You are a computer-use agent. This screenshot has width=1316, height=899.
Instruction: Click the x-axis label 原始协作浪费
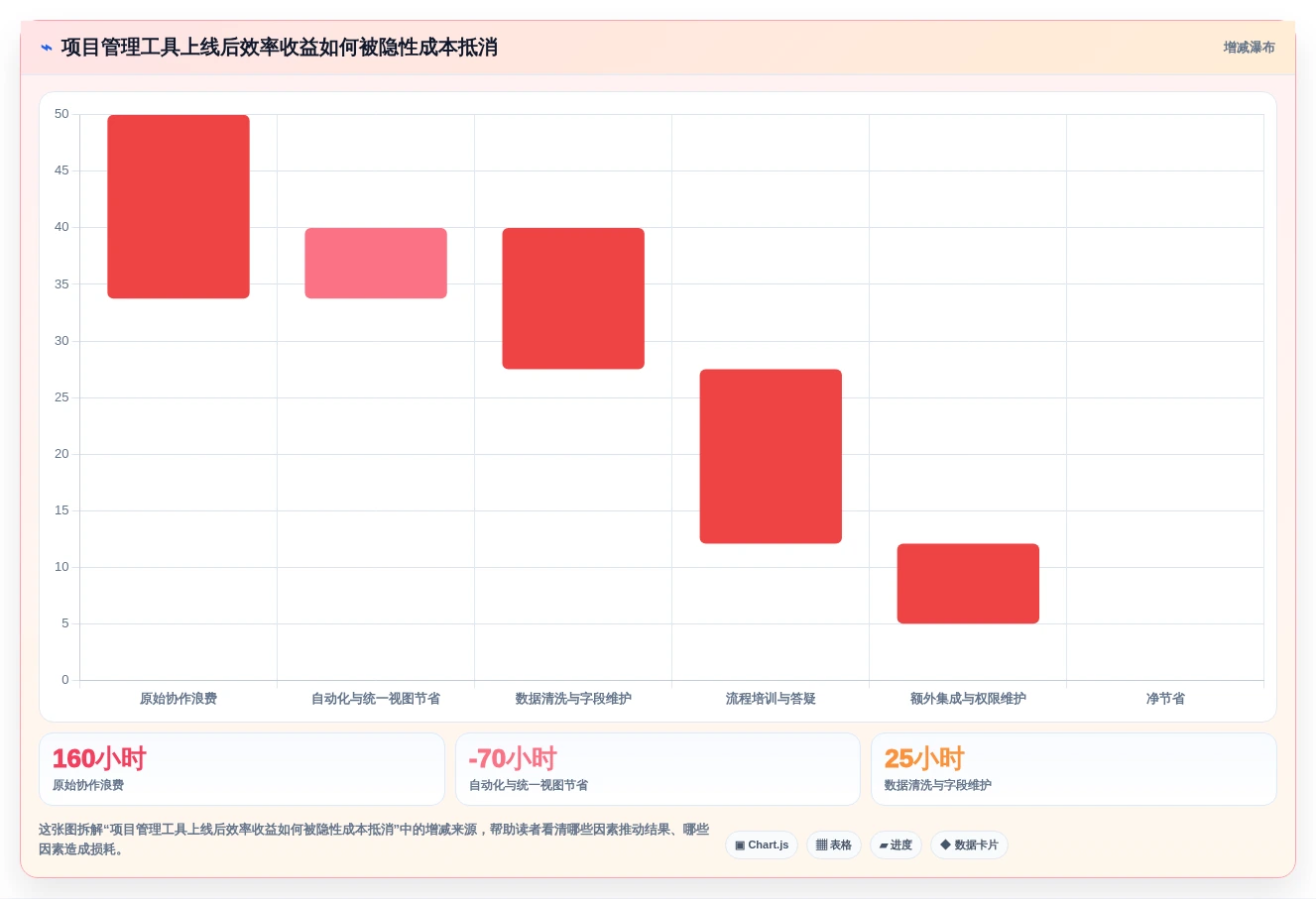[179, 699]
